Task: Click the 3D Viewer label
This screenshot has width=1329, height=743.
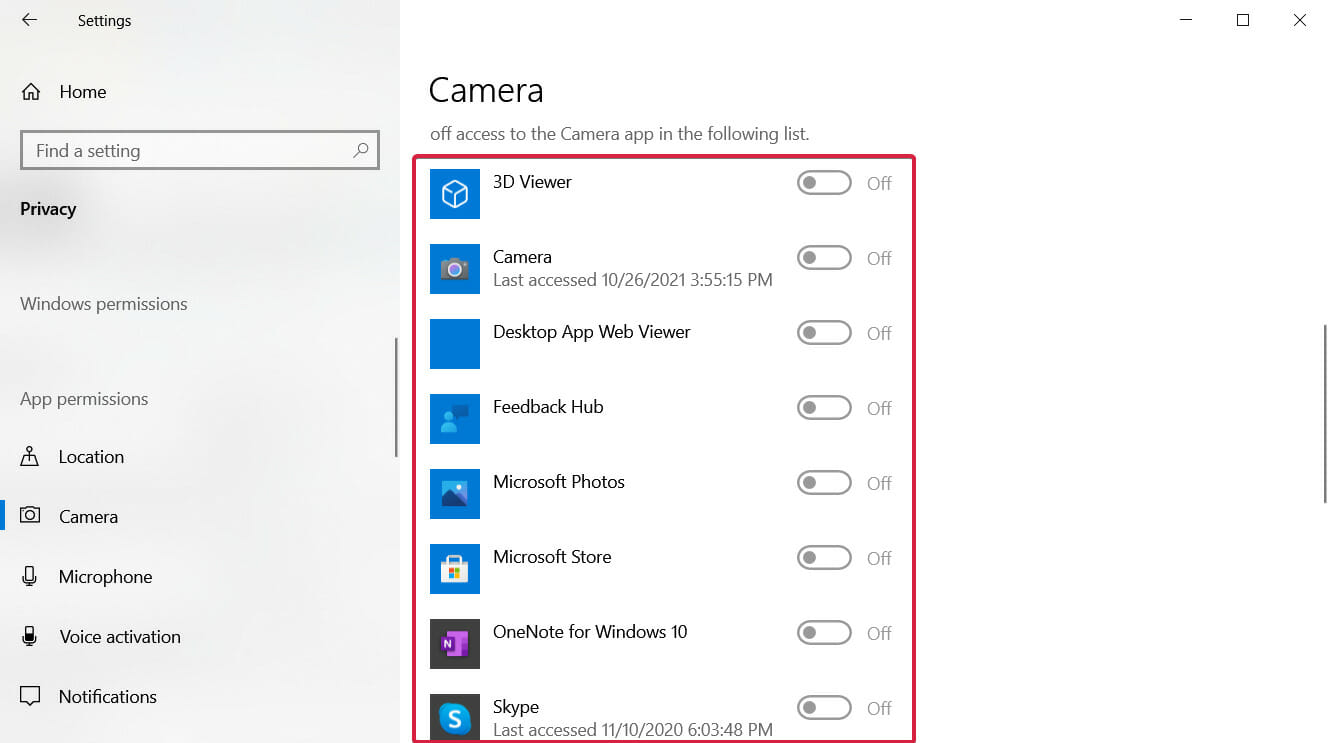Action: (x=532, y=182)
